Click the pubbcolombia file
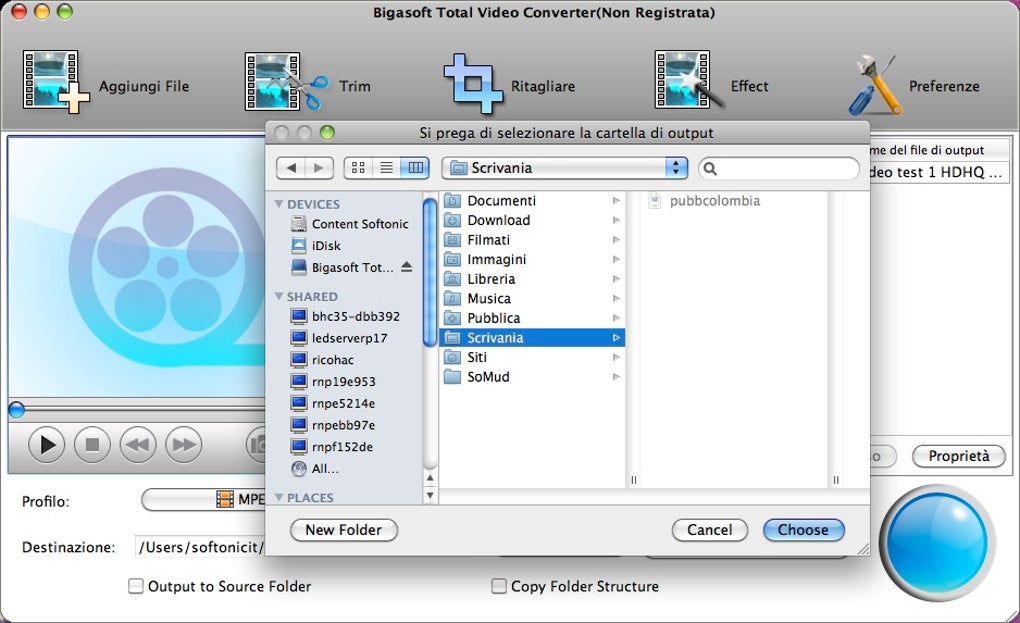 pos(705,201)
